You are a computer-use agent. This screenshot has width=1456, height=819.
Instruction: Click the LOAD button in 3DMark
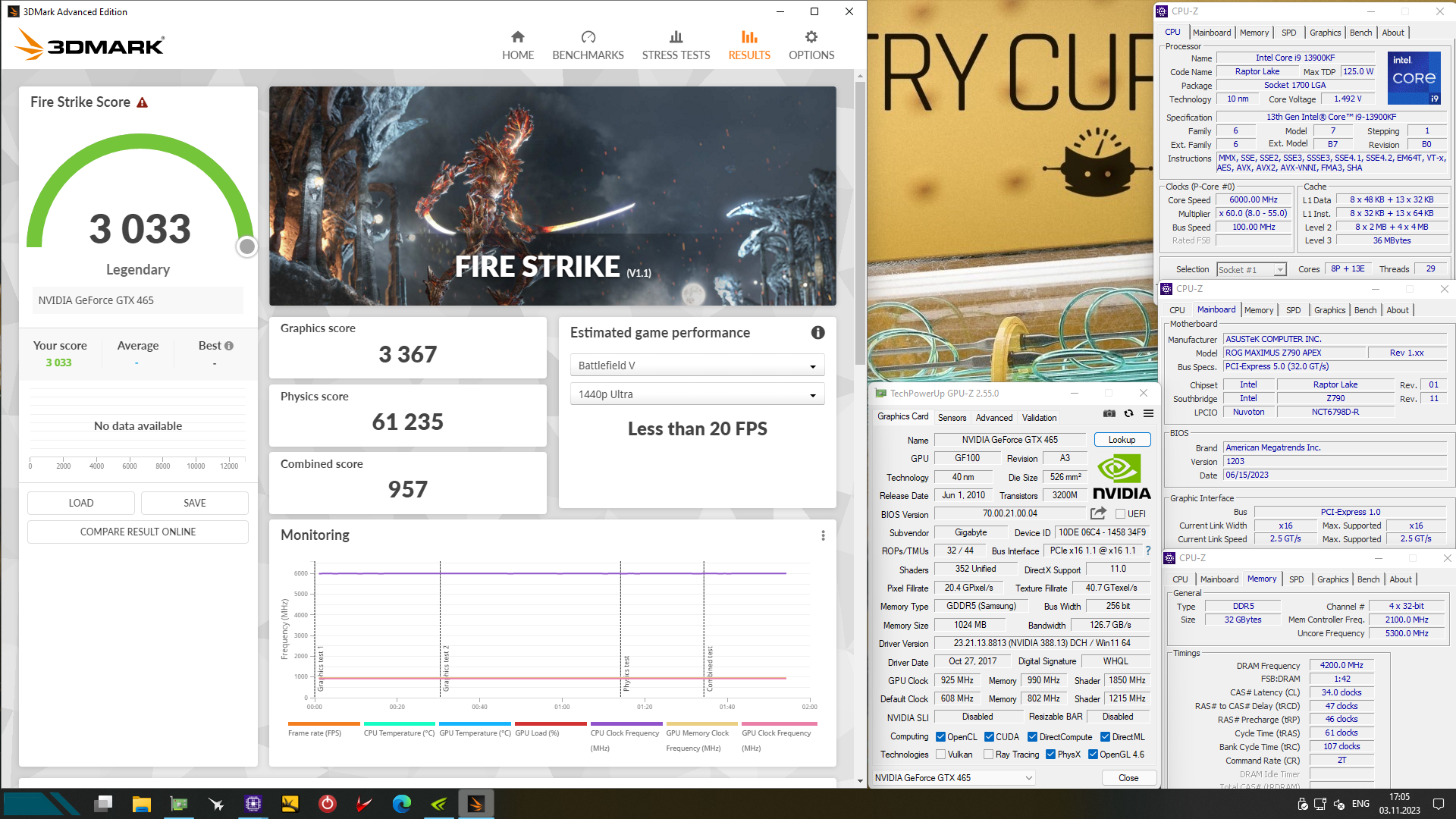[81, 503]
